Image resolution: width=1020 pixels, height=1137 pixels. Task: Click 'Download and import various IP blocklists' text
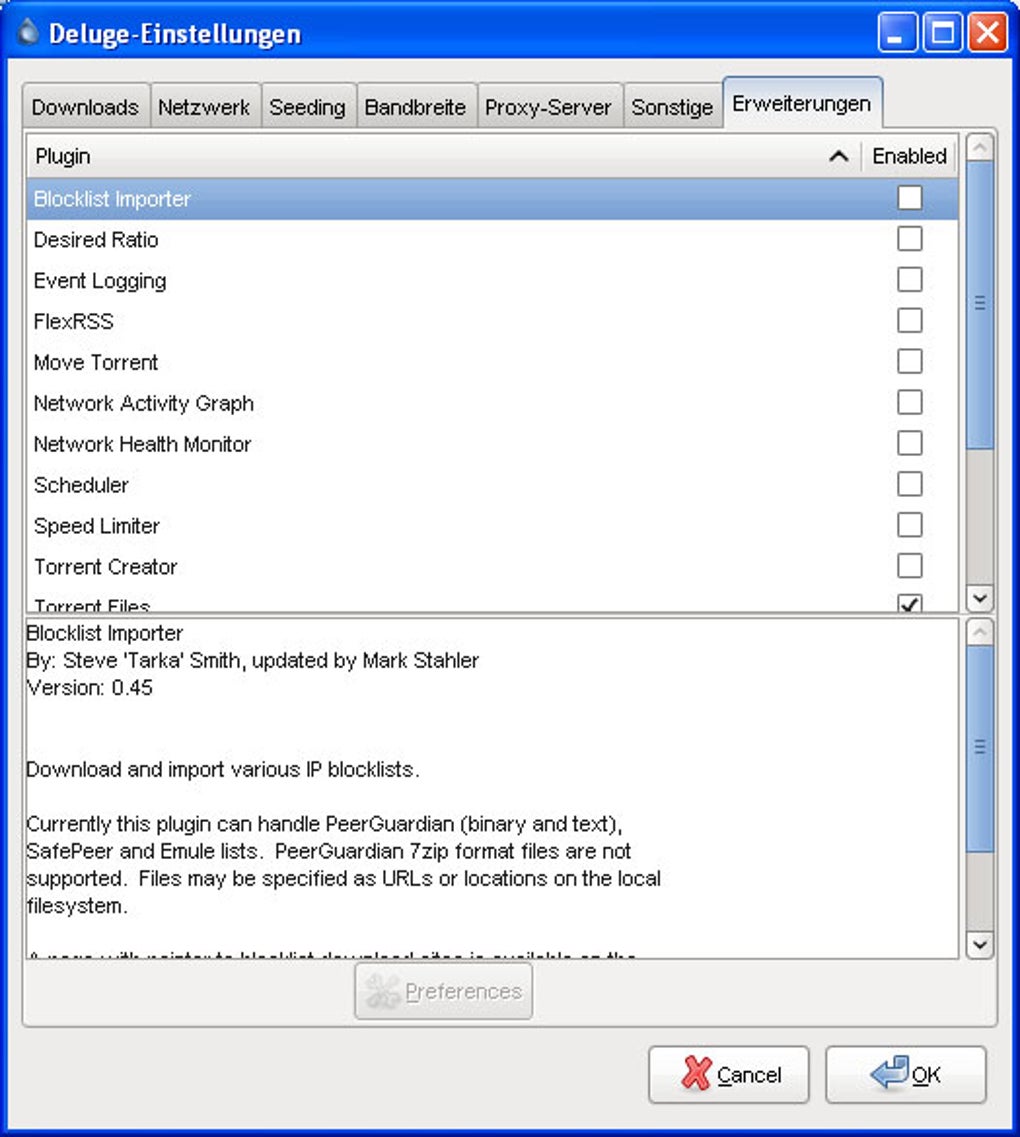(223, 769)
